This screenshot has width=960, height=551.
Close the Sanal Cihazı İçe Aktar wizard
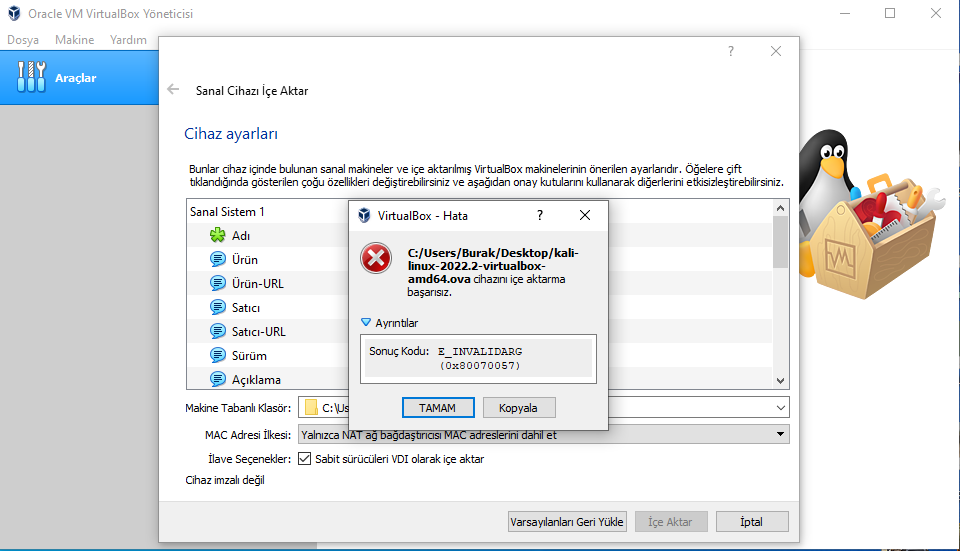pos(776,51)
